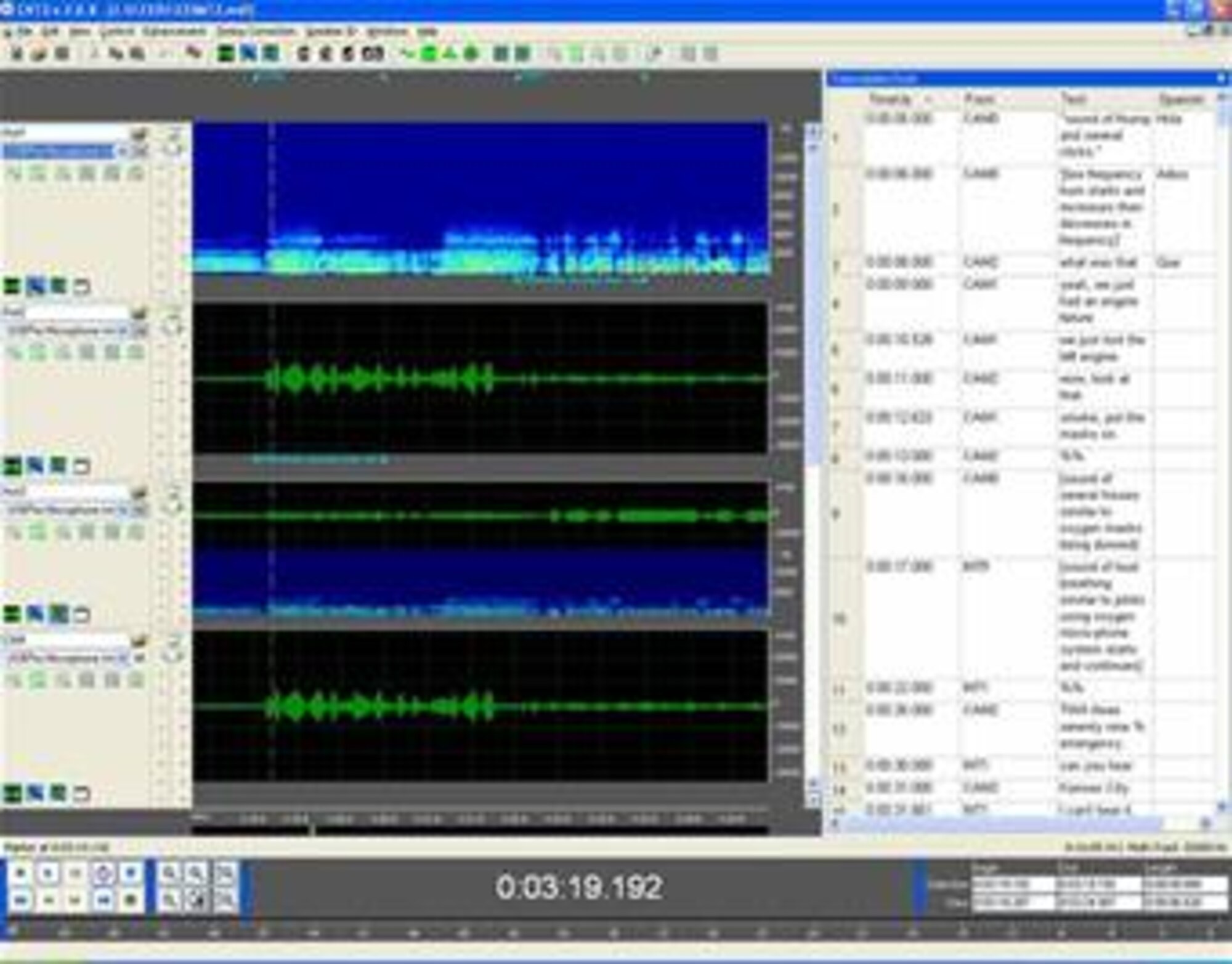The image size is (1232, 964).
Task: Click the open file folder icon in main toolbar
Action: (39, 54)
